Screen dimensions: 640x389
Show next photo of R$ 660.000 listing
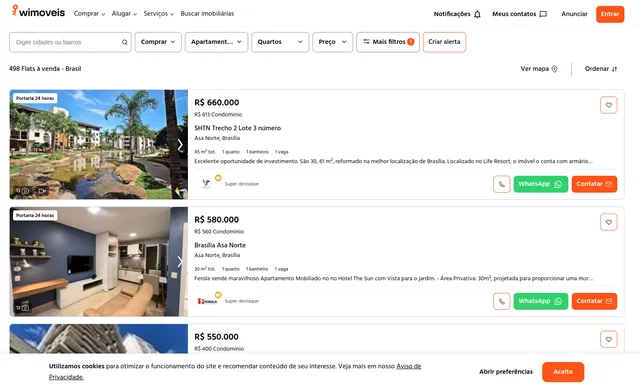point(180,144)
